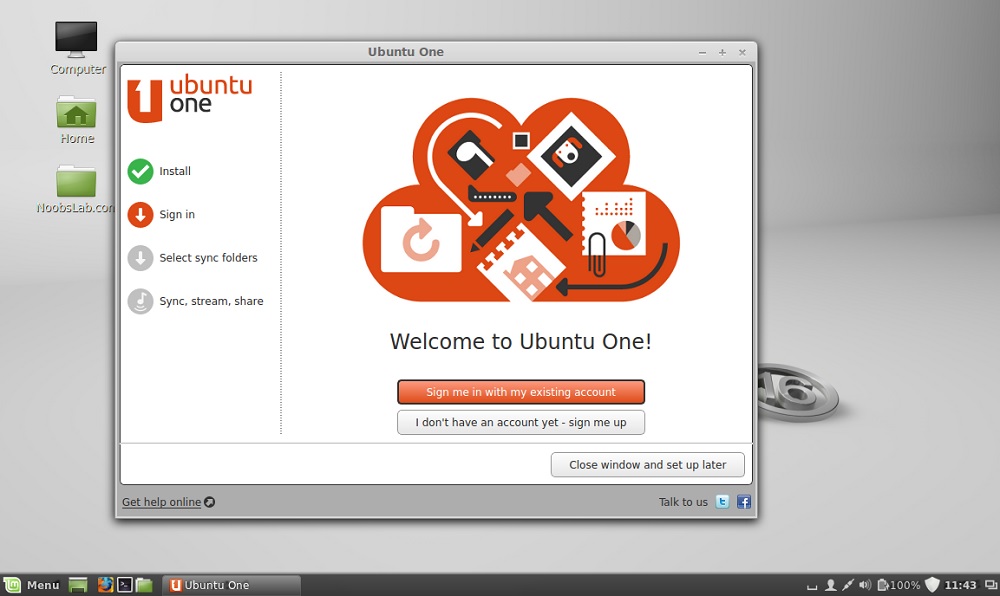The image size is (1000, 596).
Task: Launch Firefox from the panel
Action: point(105,585)
